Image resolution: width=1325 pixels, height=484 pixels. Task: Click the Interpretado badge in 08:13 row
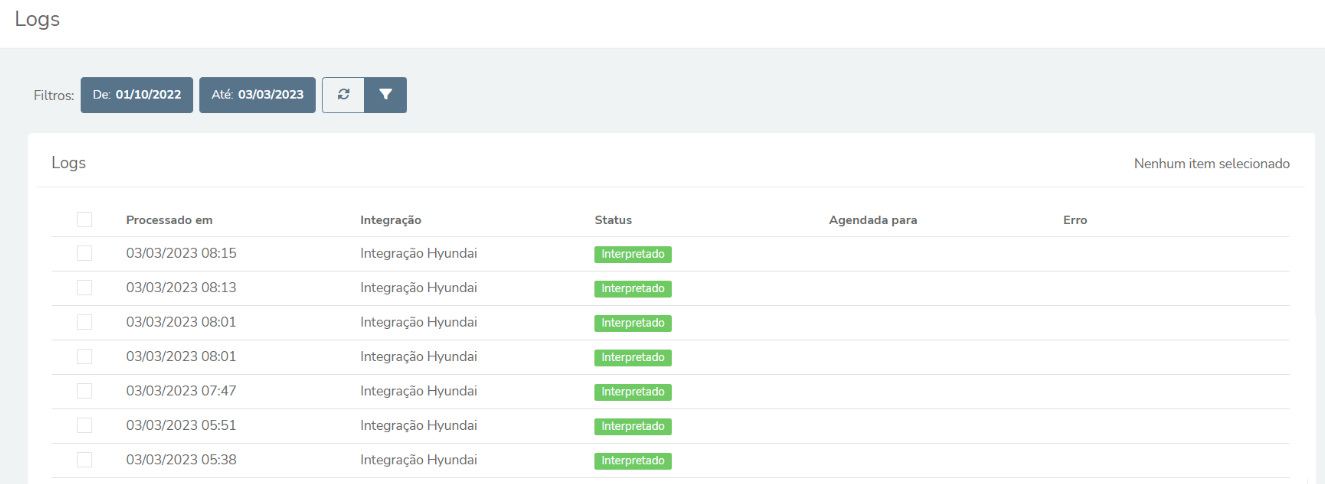click(633, 289)
